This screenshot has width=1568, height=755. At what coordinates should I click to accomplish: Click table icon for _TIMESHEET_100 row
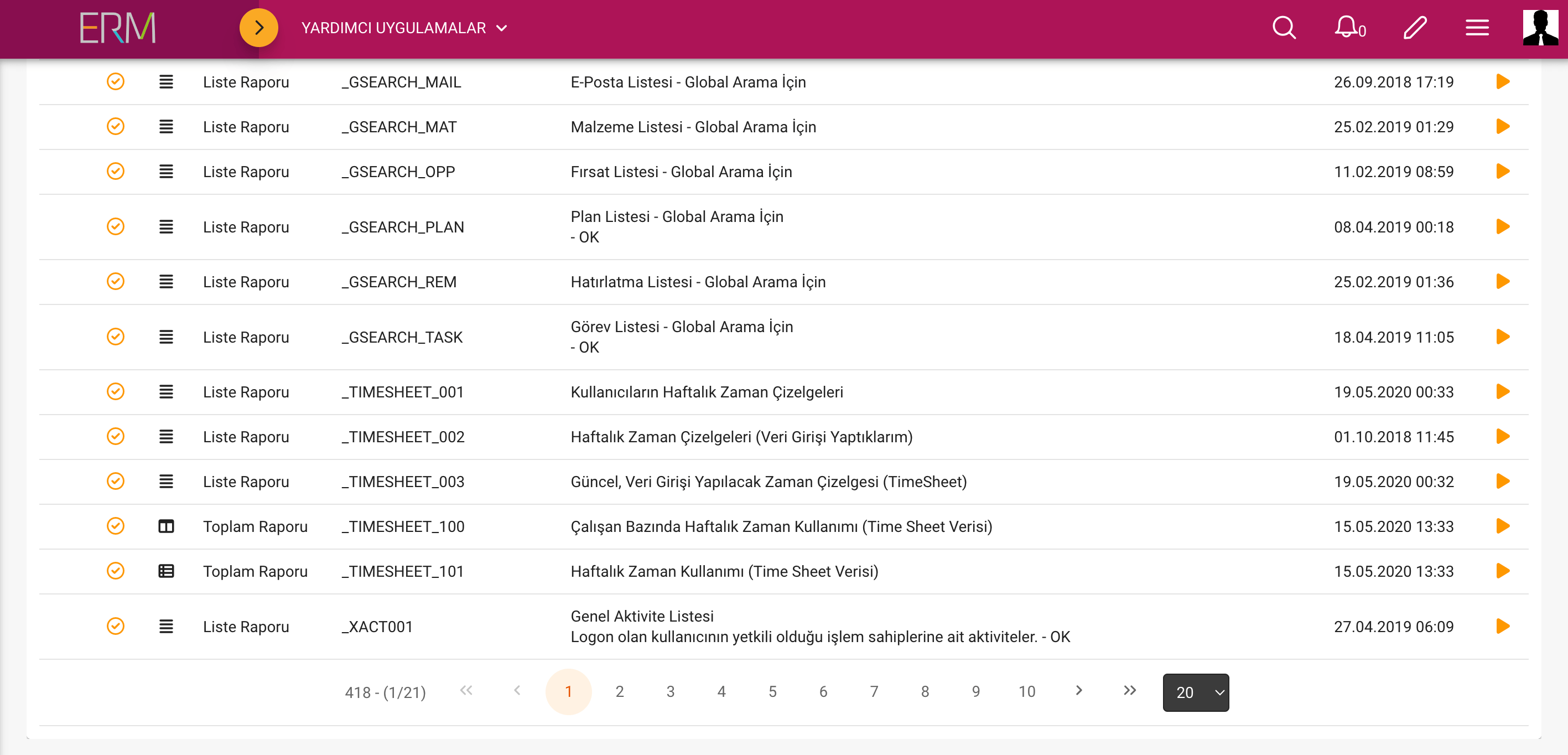pyautogui.click(x=166, y=526)
